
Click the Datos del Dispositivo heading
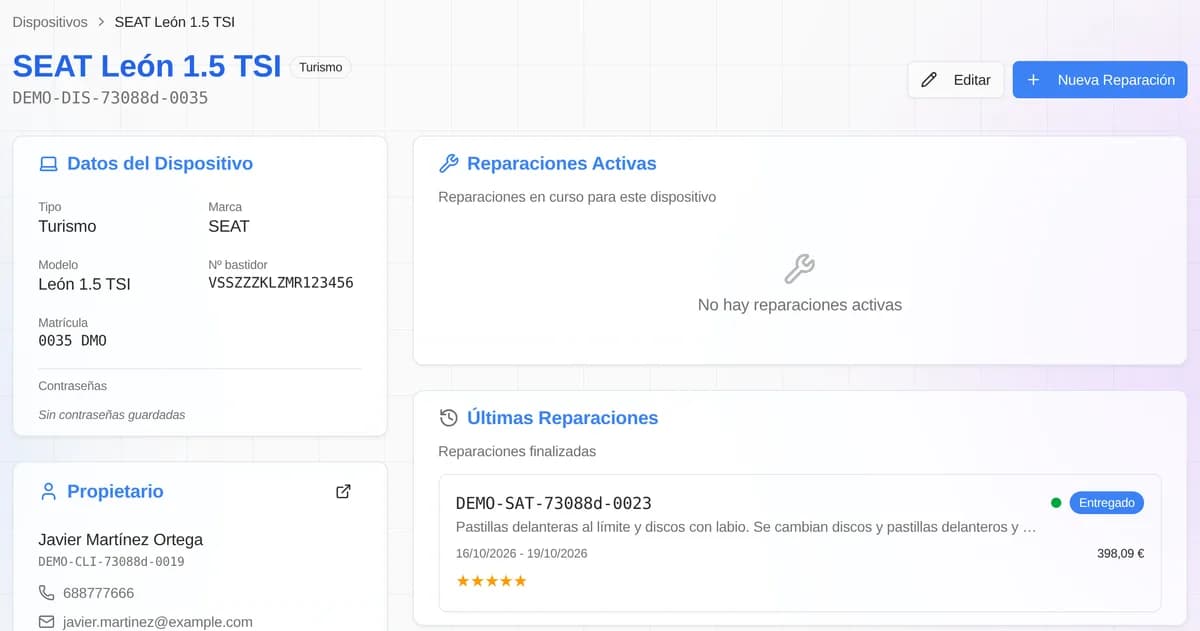[160, 164]
